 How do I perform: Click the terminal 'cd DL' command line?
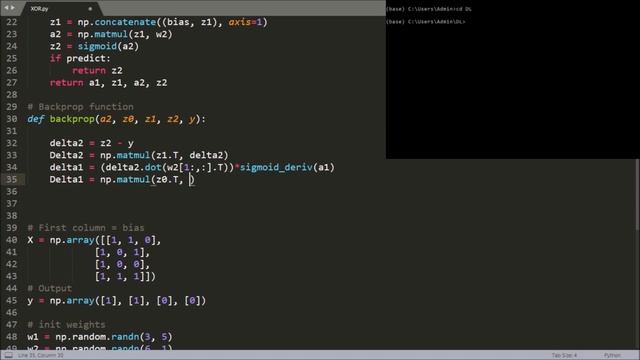429,9
